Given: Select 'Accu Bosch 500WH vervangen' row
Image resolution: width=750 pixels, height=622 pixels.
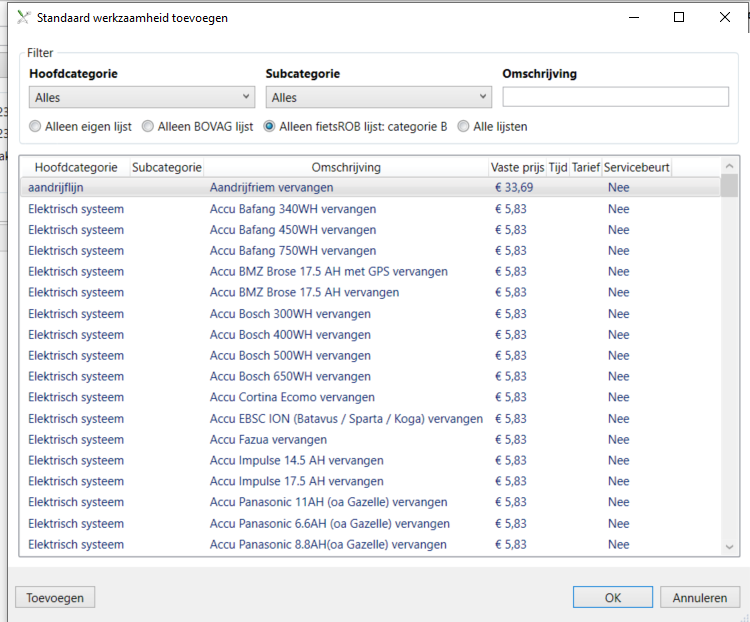Looking at the screenshot, I should click(x=290, y=355).
